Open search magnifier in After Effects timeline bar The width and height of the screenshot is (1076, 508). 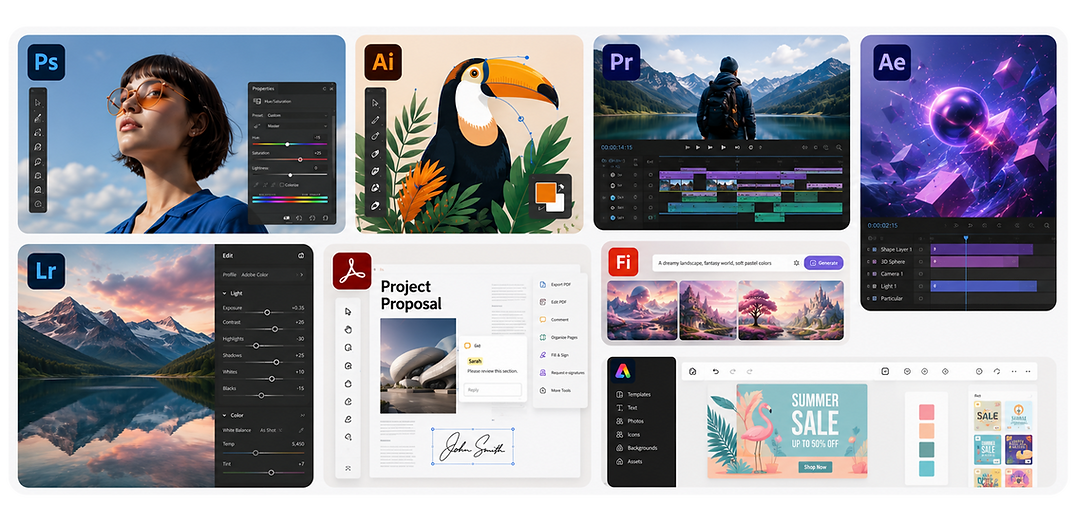[1046, 225]
